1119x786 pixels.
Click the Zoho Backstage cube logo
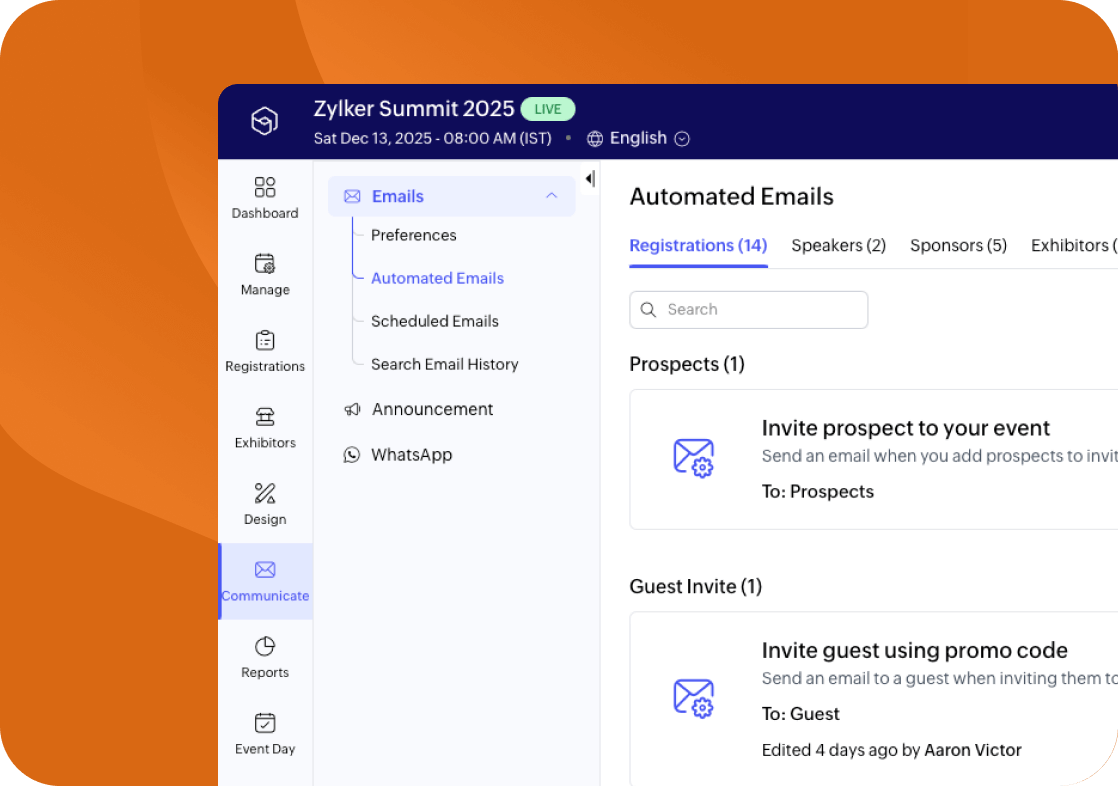coord(264,121)
